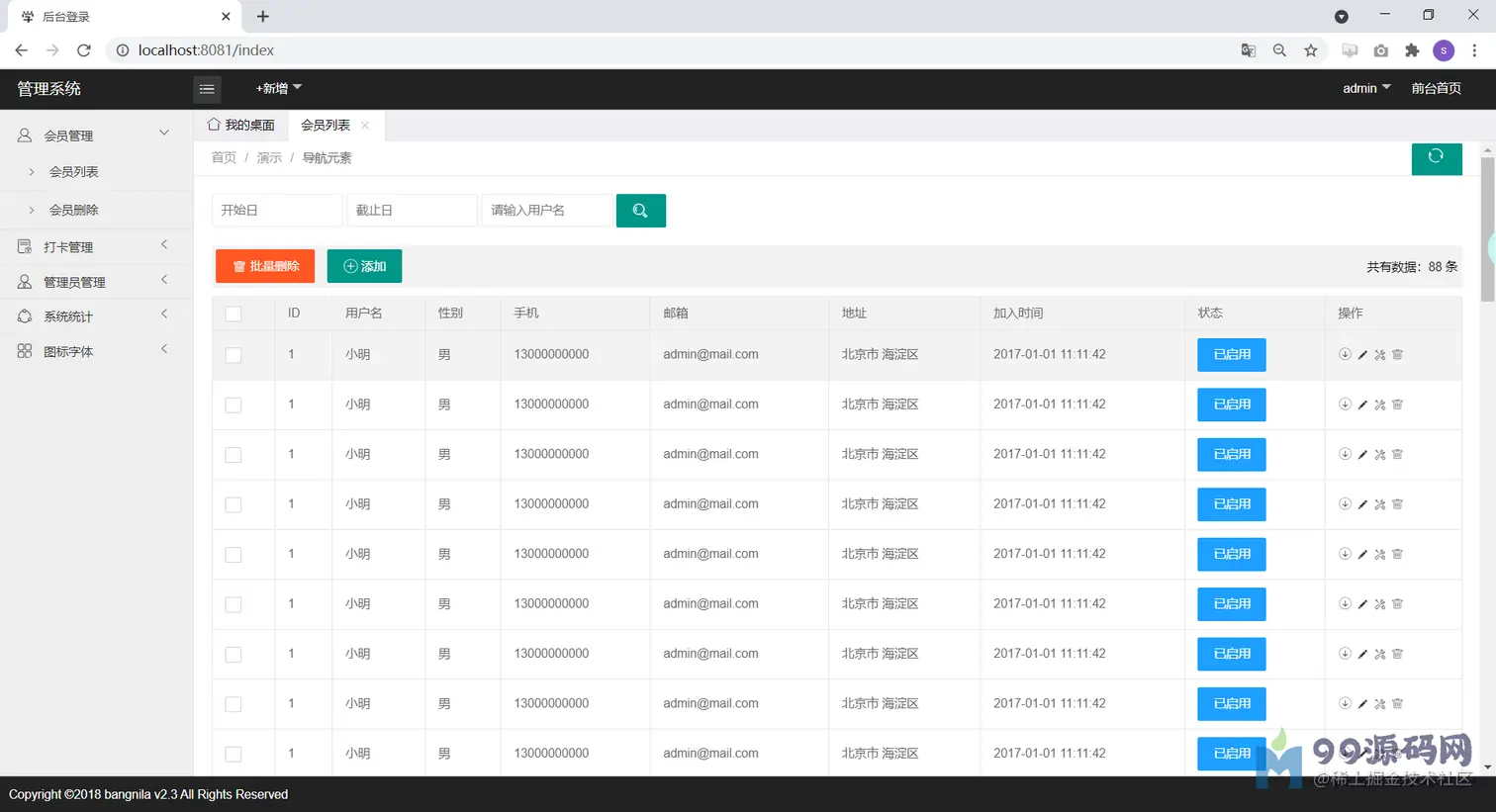This screenshot has width=1496, height=812.
Task: Tick the checkbox in the third table row
Action: click(234, 455)
